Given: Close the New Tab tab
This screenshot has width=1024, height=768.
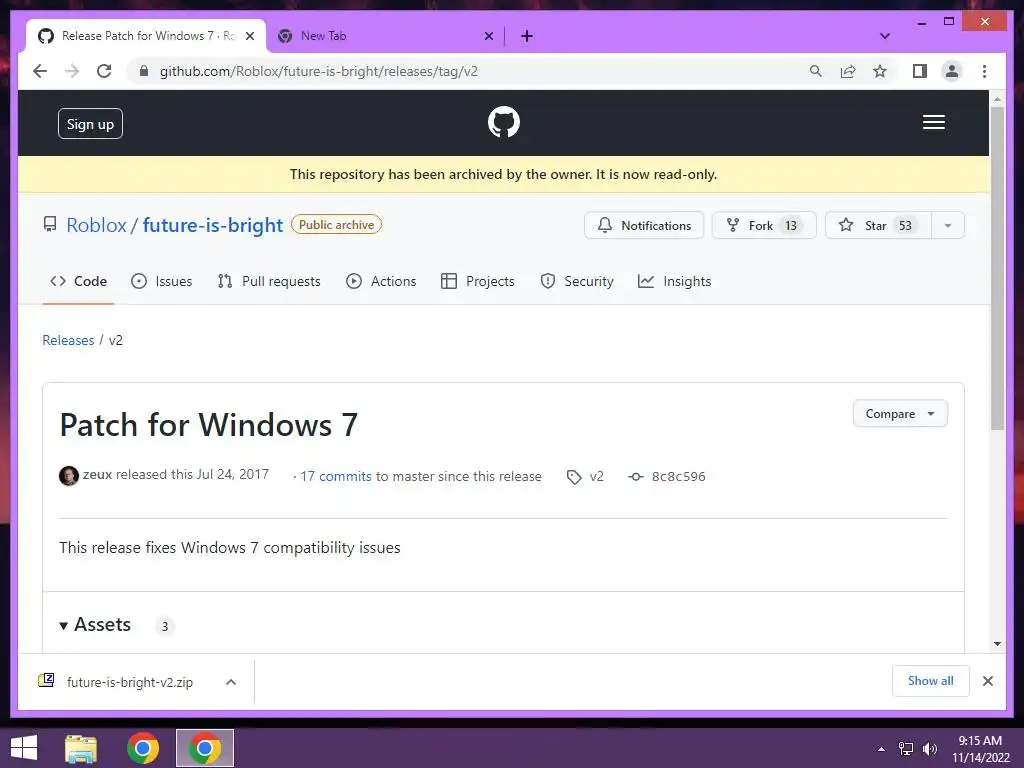Looking at the screenshot, I should click(488, 36).
